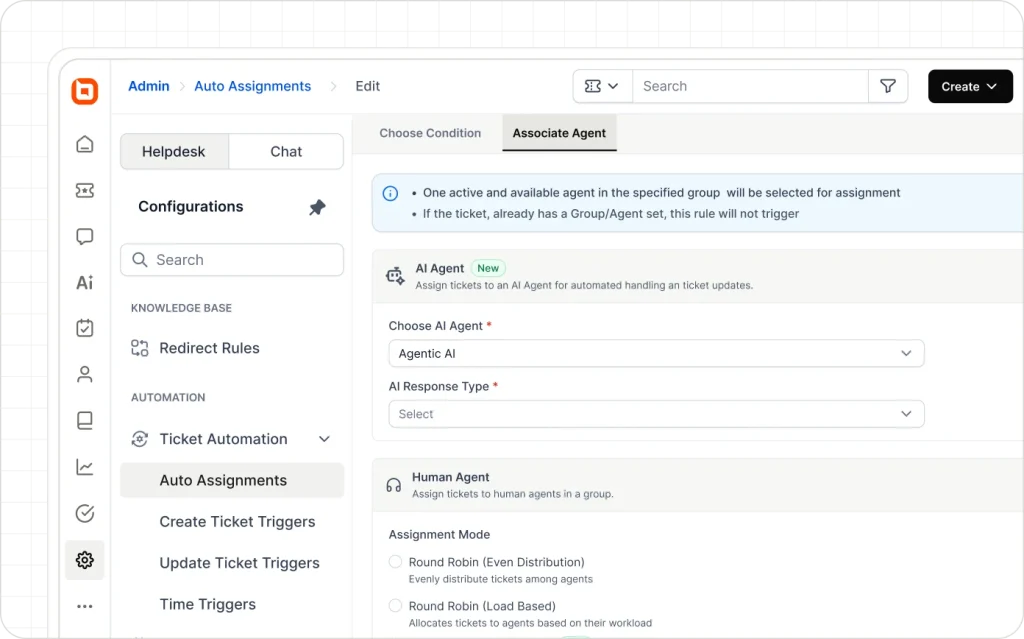
Task: Open the Contacts person icon in sidebar
Action: (85, 374)
